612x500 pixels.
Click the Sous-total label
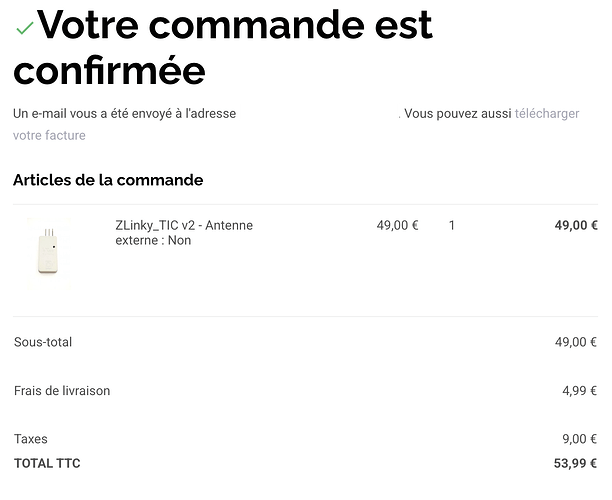pos(43,342)
